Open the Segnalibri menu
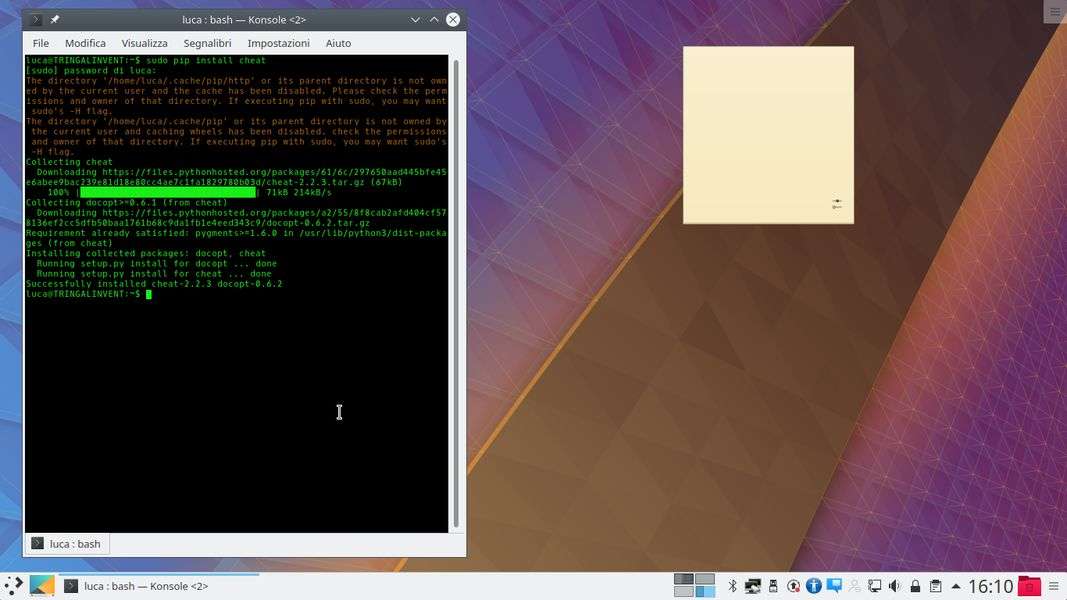The height and width of the screenshot is (600, 1067). 207,43
